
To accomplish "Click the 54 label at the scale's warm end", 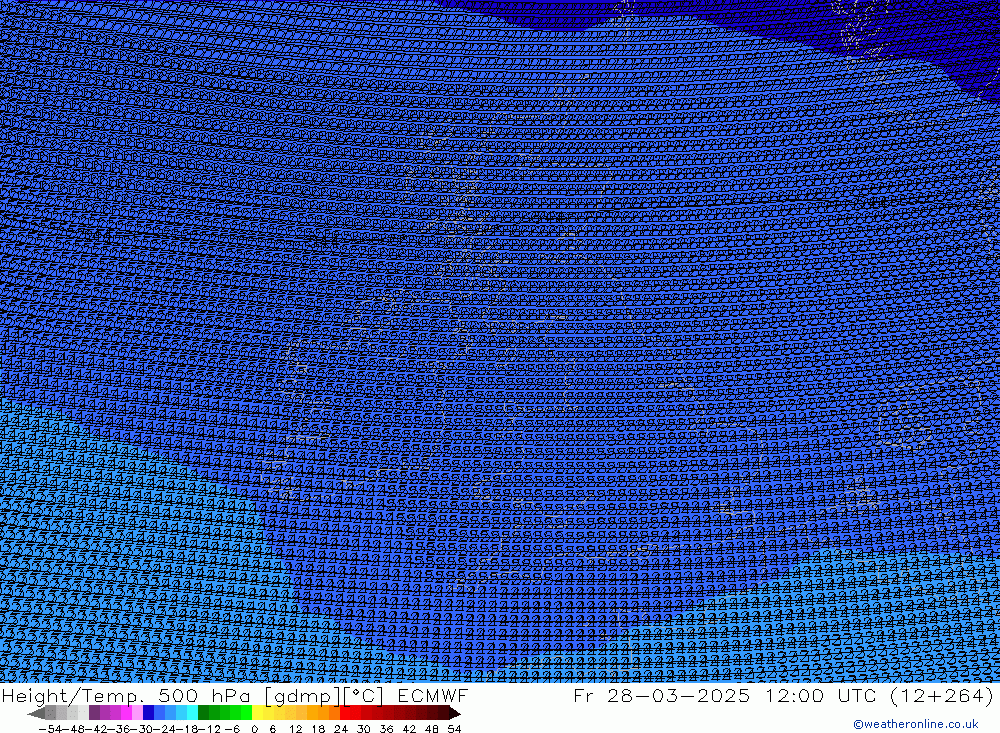I will point(454,729).
